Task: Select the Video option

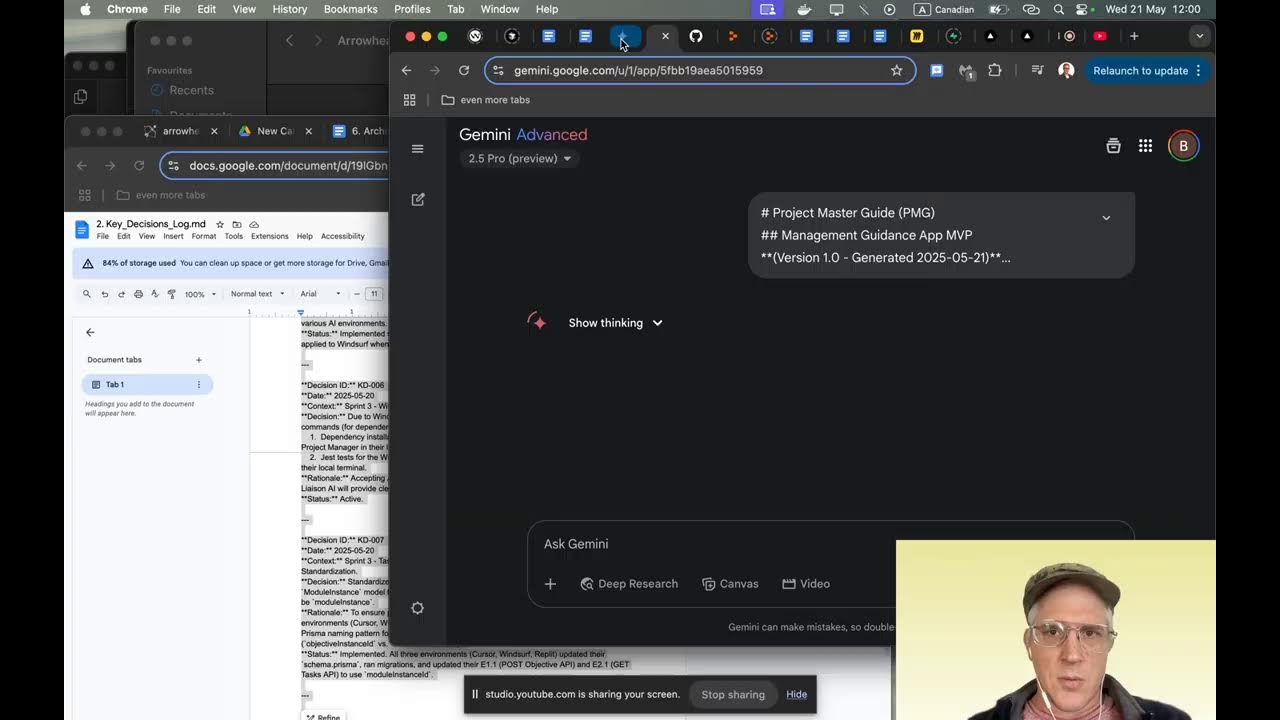Action: pos(806,584)
